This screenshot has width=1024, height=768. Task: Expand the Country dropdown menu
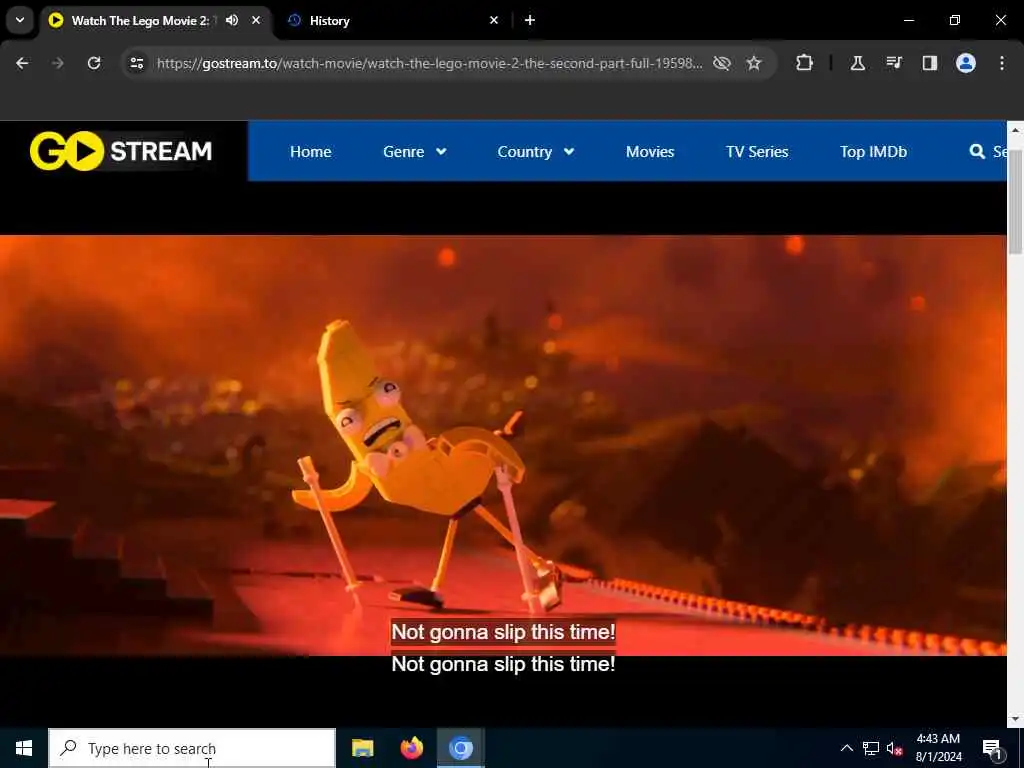click(x=536, y=152)
